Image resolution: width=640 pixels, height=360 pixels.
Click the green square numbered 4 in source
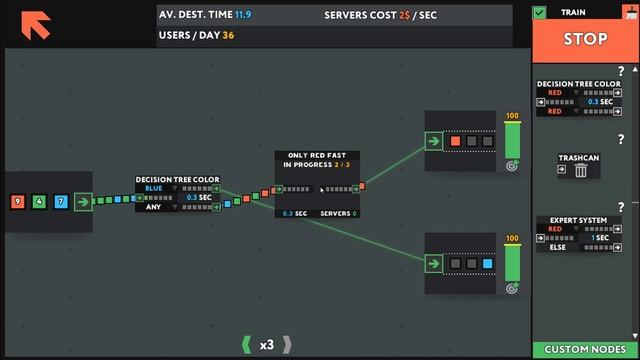[x=39, y=202]
